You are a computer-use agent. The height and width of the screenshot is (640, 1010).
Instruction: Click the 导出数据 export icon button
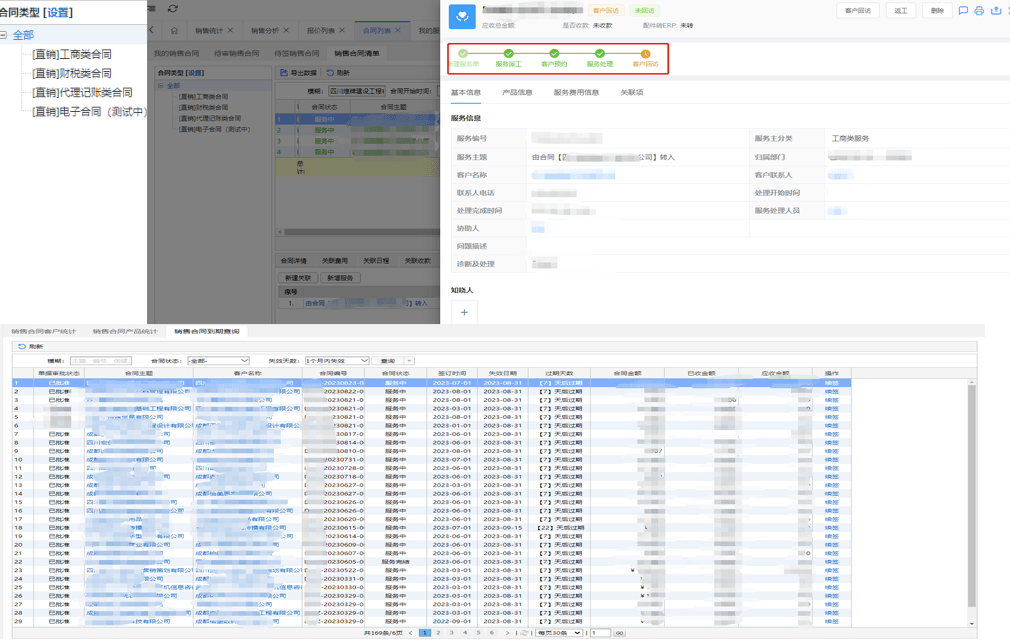click(298, 73)
